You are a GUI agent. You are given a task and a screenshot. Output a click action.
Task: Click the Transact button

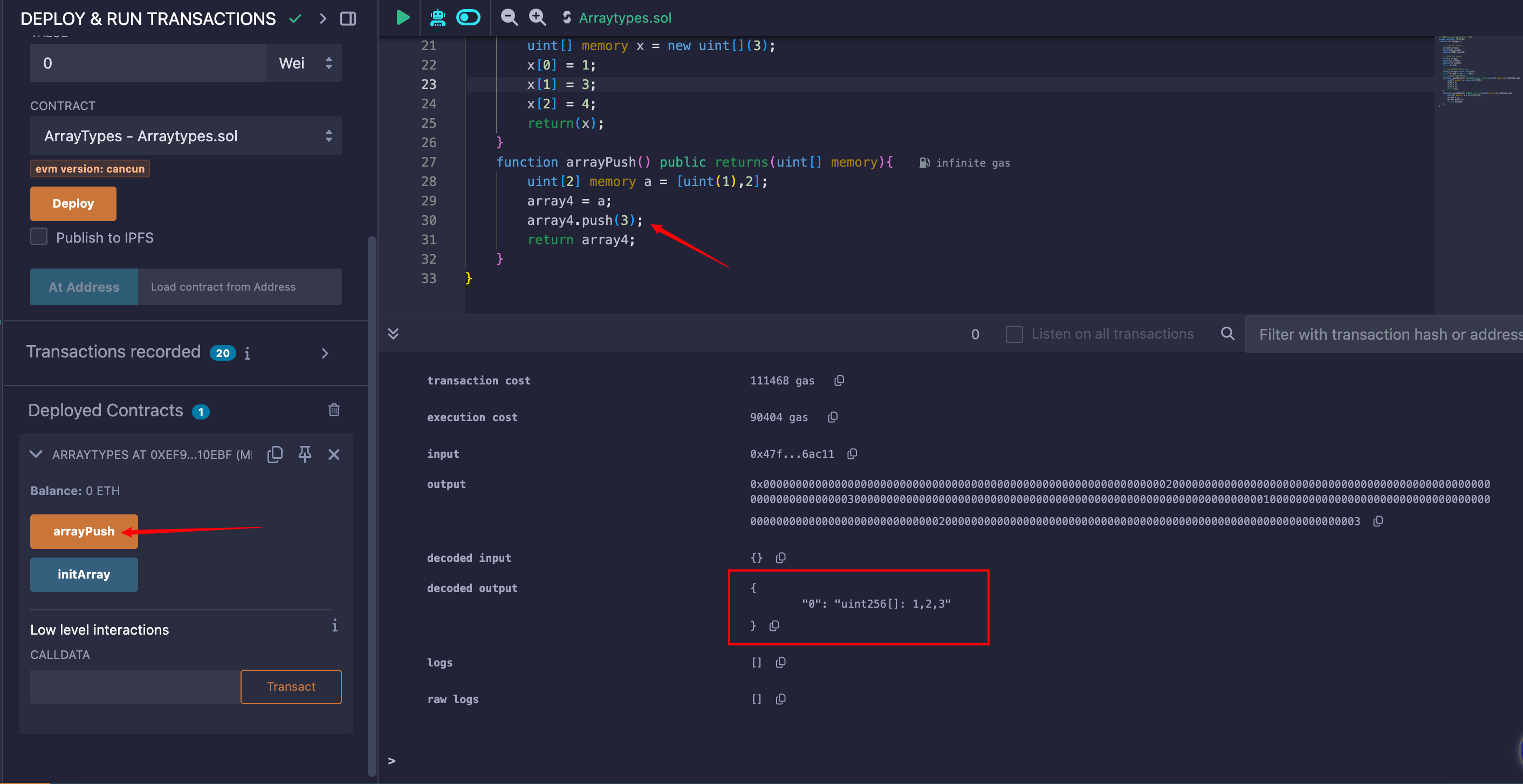pos(291,686)
